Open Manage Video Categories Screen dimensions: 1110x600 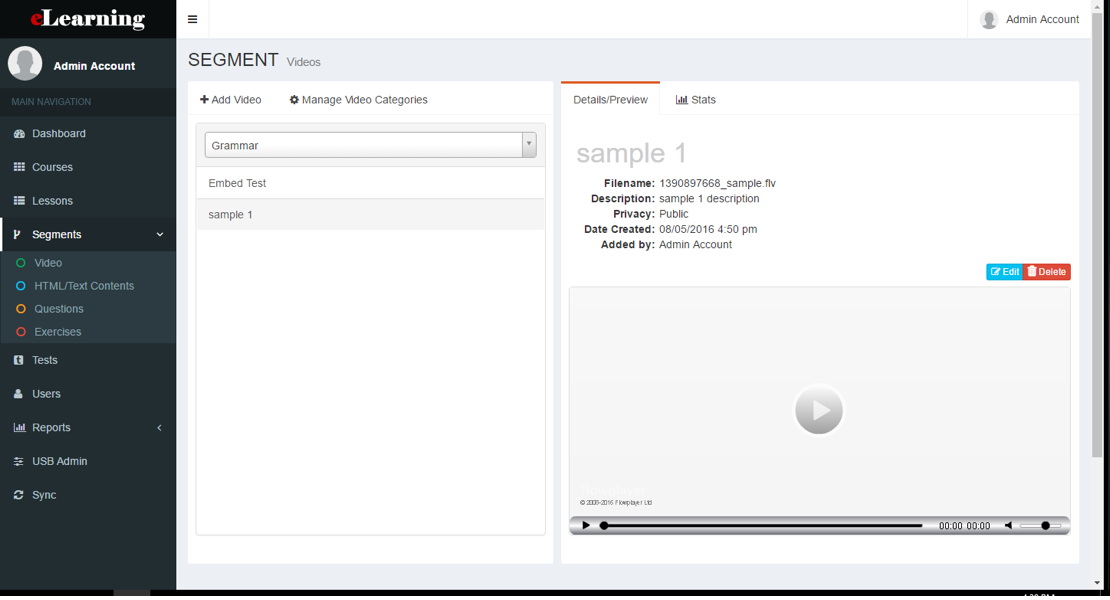click(358, 99)
